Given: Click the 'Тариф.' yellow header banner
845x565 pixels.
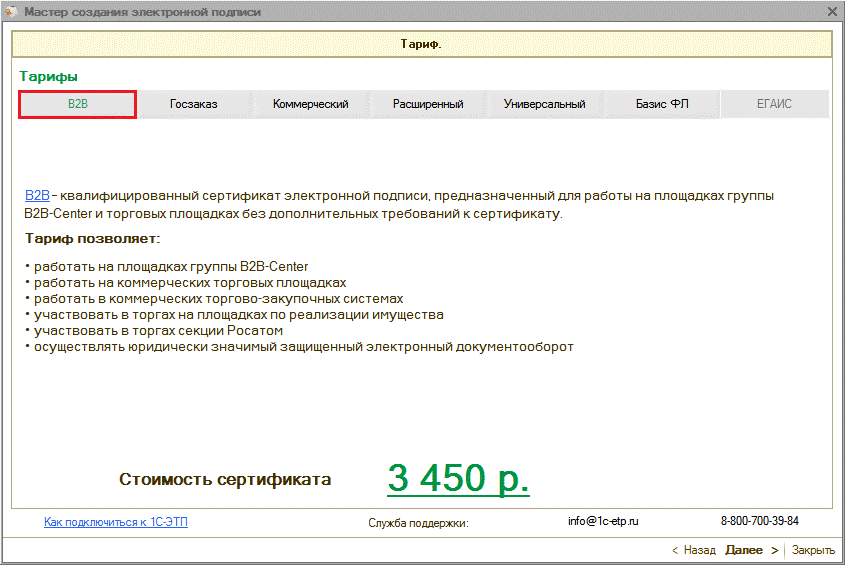Looking at the screenshot, I should tap(422, 44).
